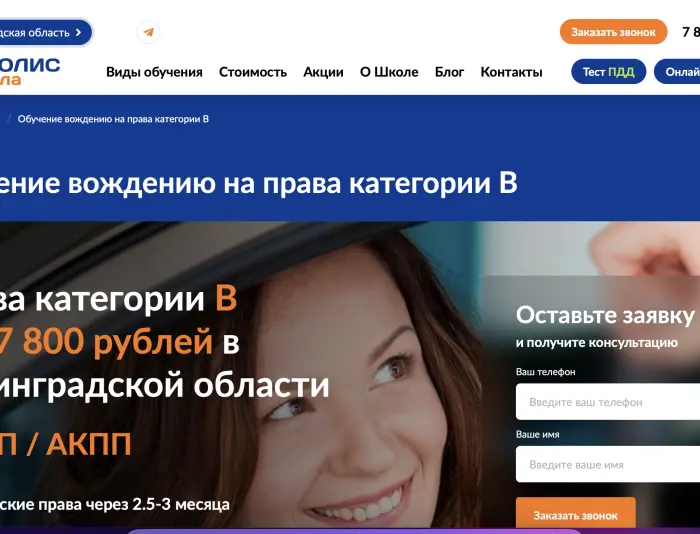This screenshot has height=534, width=700.
Task: Click breadcrumb Обучение вождению на права категории В
Action: [x=113, y=119]
